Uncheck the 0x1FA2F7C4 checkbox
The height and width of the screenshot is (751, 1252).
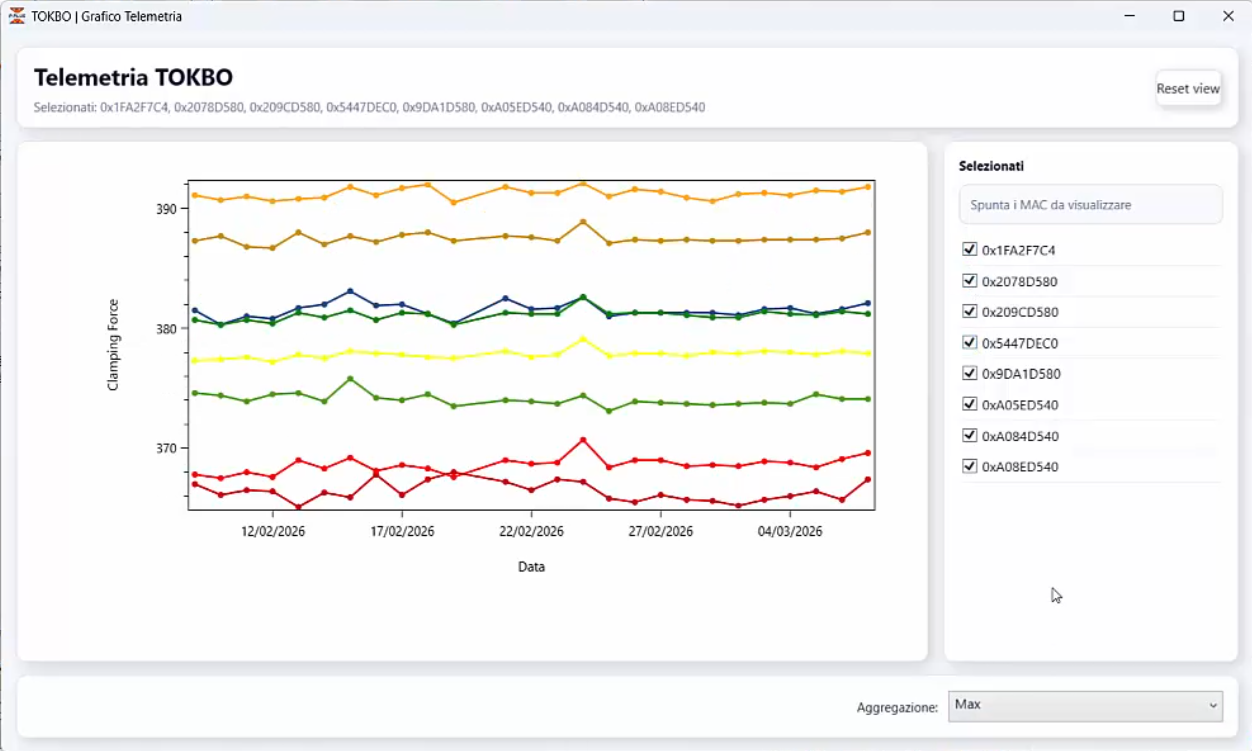point(969,250)
